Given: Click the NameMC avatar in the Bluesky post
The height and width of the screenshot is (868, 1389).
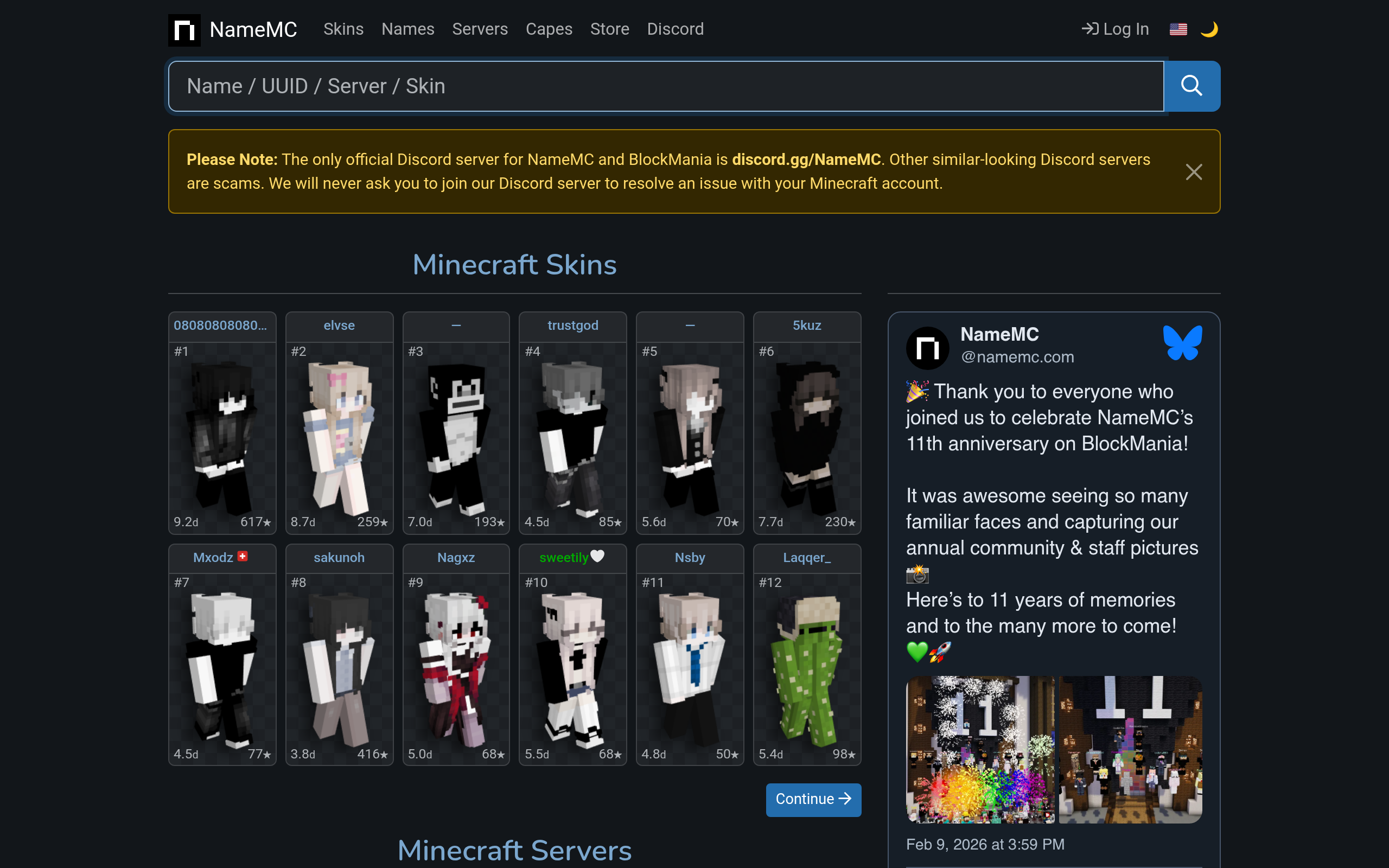Looking at the screenshot, I should coord(927,348).
